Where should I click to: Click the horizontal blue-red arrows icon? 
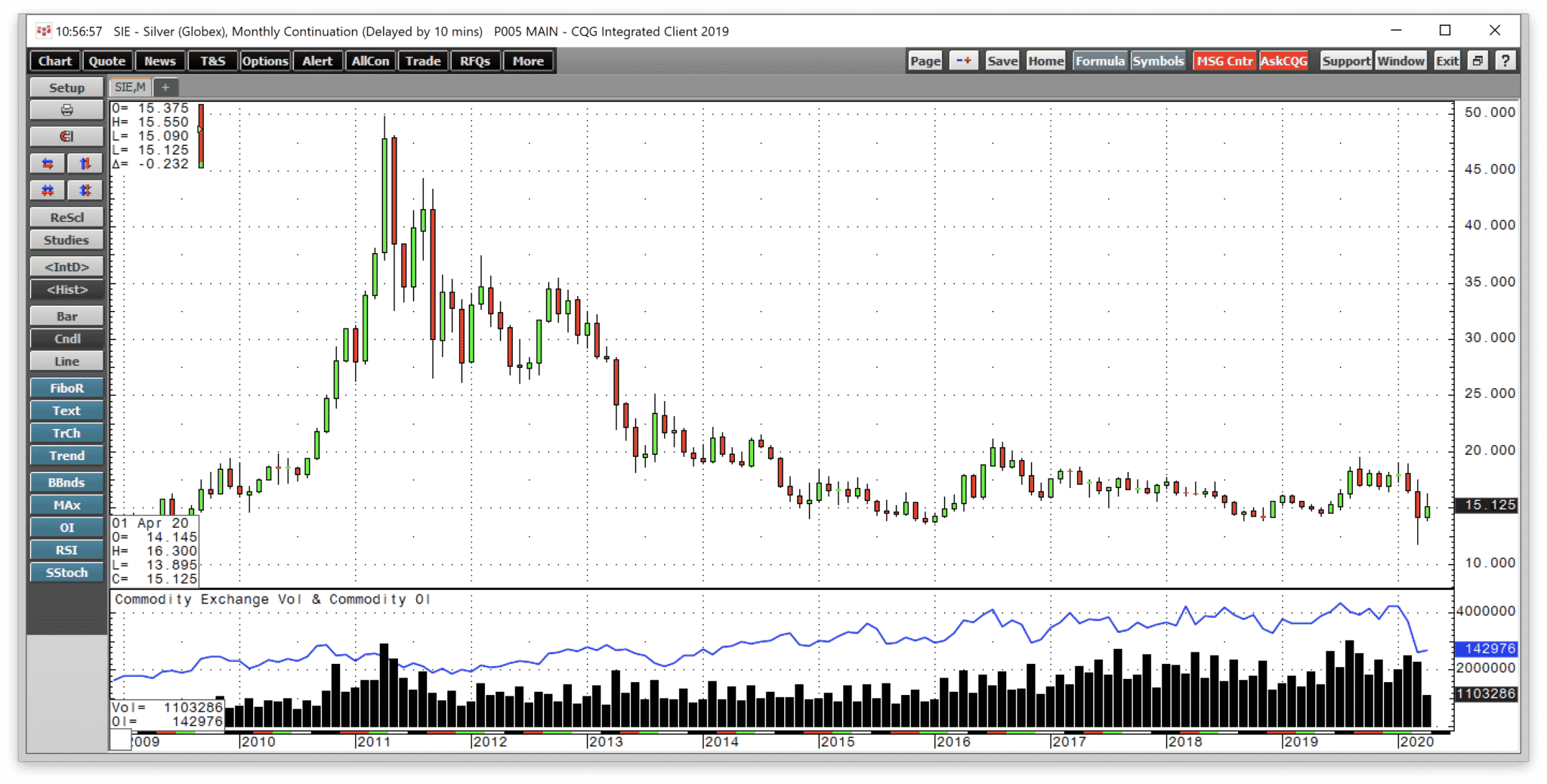(48, 163)
